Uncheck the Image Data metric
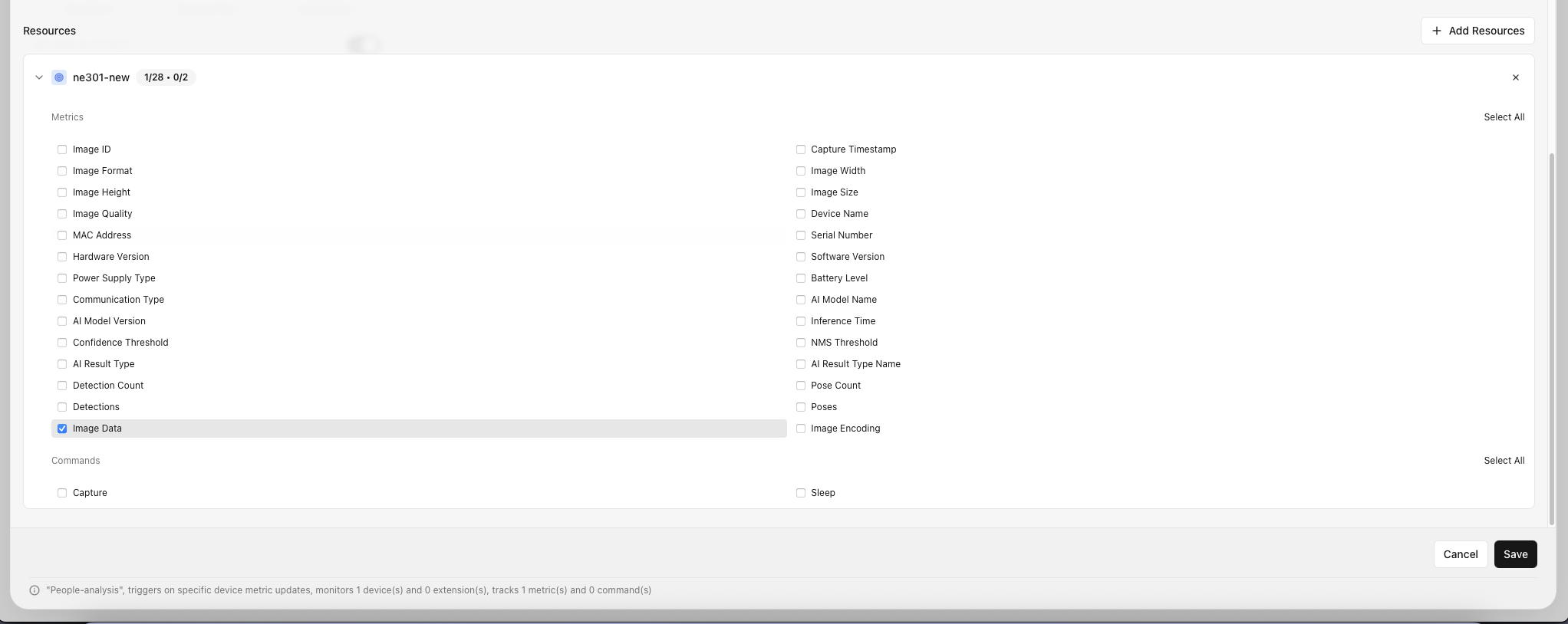Screen dimensions: 1568x624 pos(62,429)
